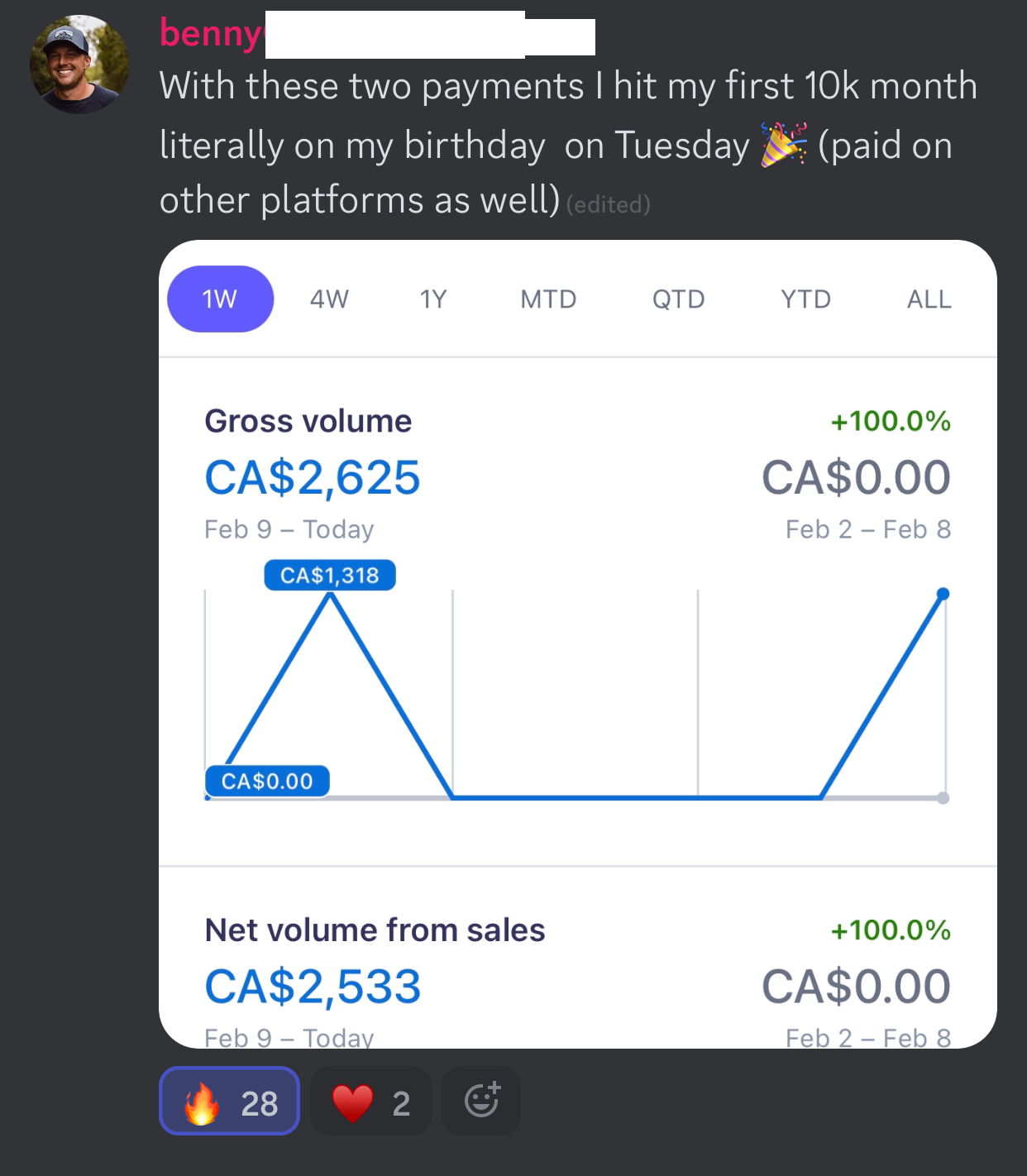Switch to the 1Y time range
This screenshot has width=1027, height=1176.
433,299
